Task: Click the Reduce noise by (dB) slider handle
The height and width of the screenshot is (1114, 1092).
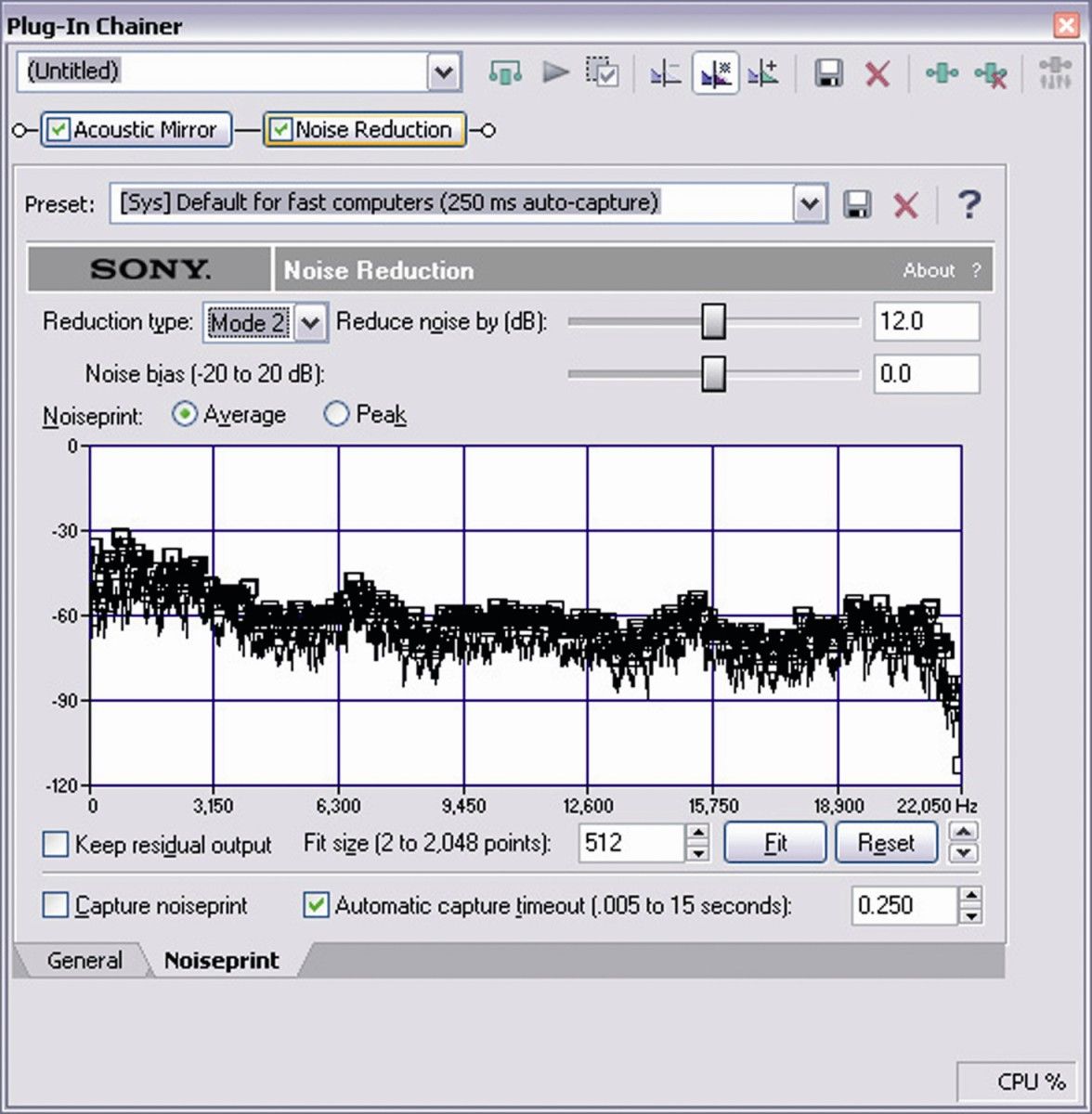Action: click(x=713, y=321)
